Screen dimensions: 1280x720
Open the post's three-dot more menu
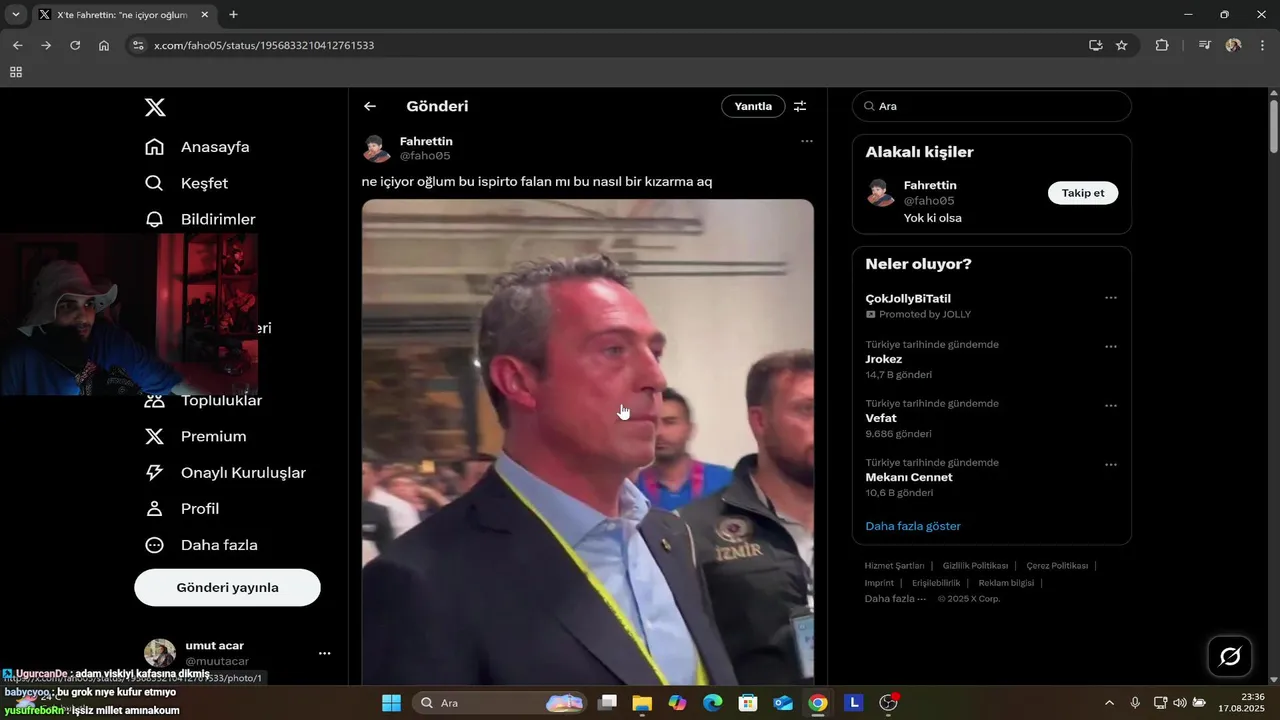coord(807,141)
